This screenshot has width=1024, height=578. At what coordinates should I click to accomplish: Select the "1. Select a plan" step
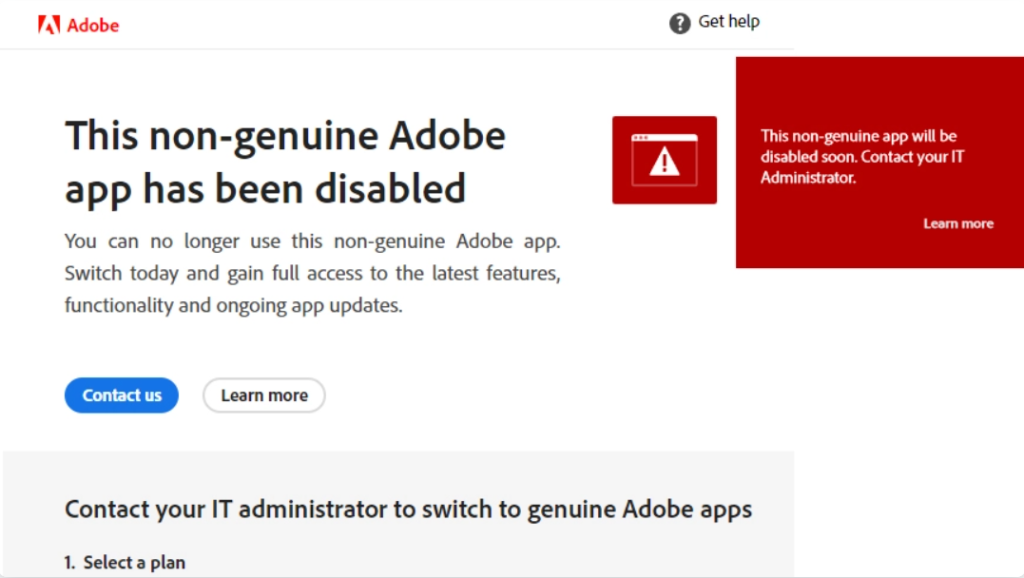125,562
